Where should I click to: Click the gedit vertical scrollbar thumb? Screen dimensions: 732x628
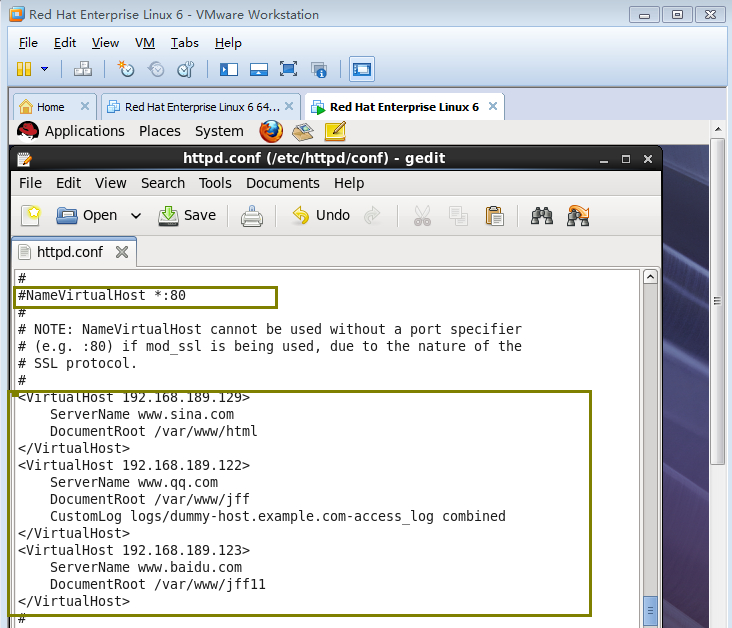point(650,611)
